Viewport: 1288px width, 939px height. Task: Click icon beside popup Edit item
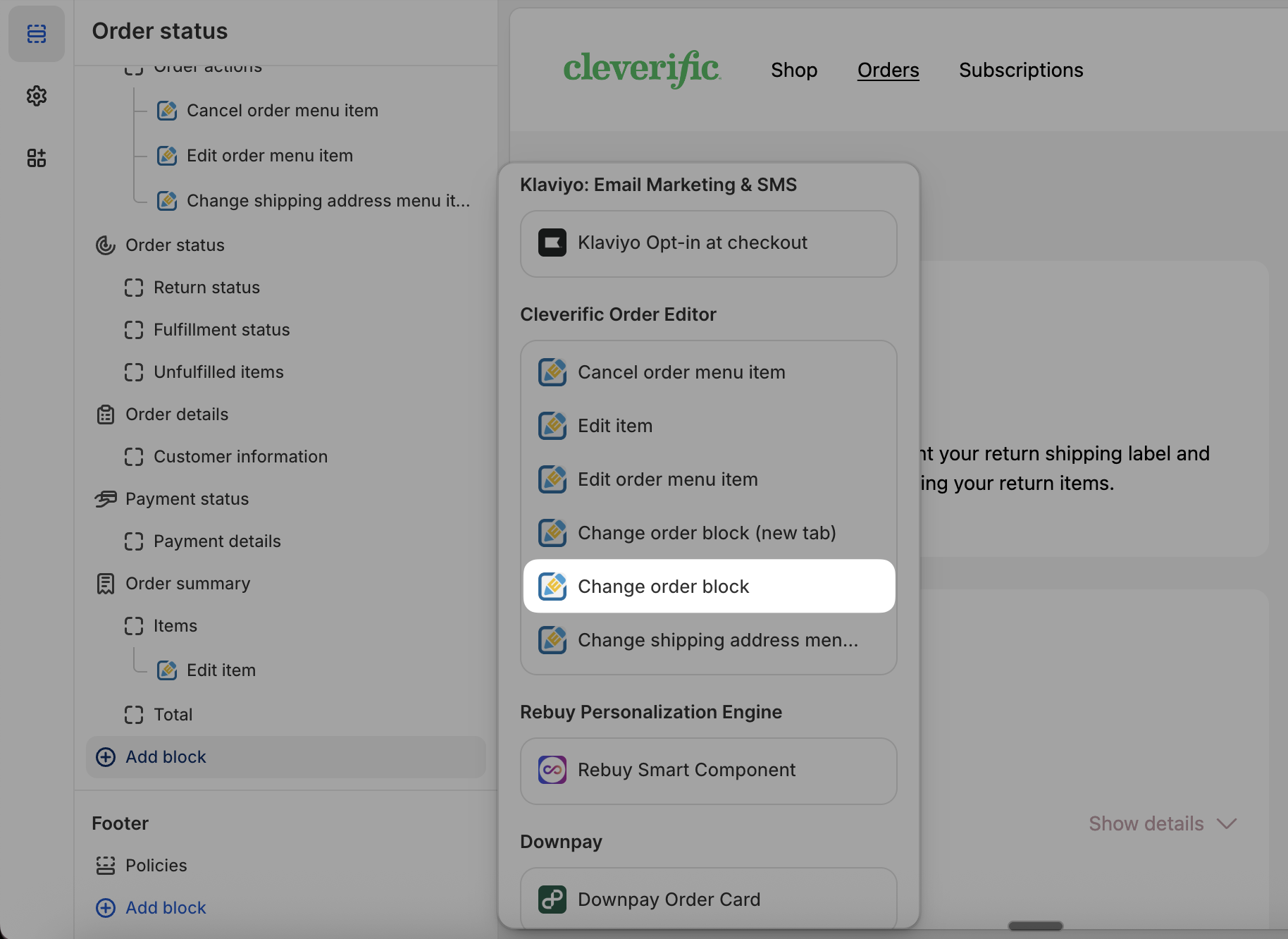point(552,426)
